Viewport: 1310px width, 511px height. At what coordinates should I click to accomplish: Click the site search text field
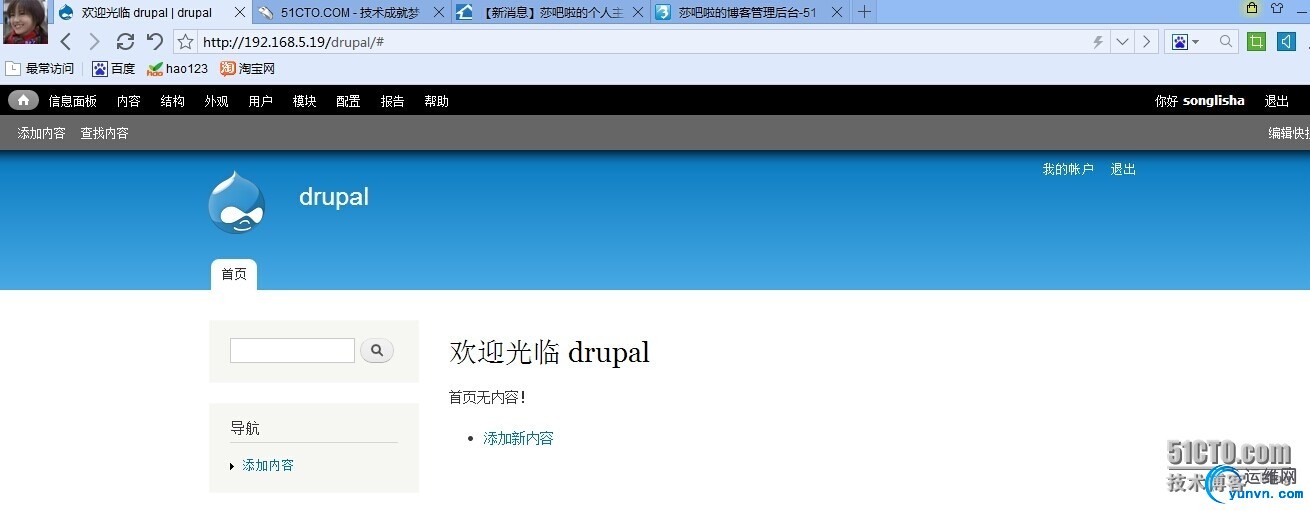(x=292, y=351)
